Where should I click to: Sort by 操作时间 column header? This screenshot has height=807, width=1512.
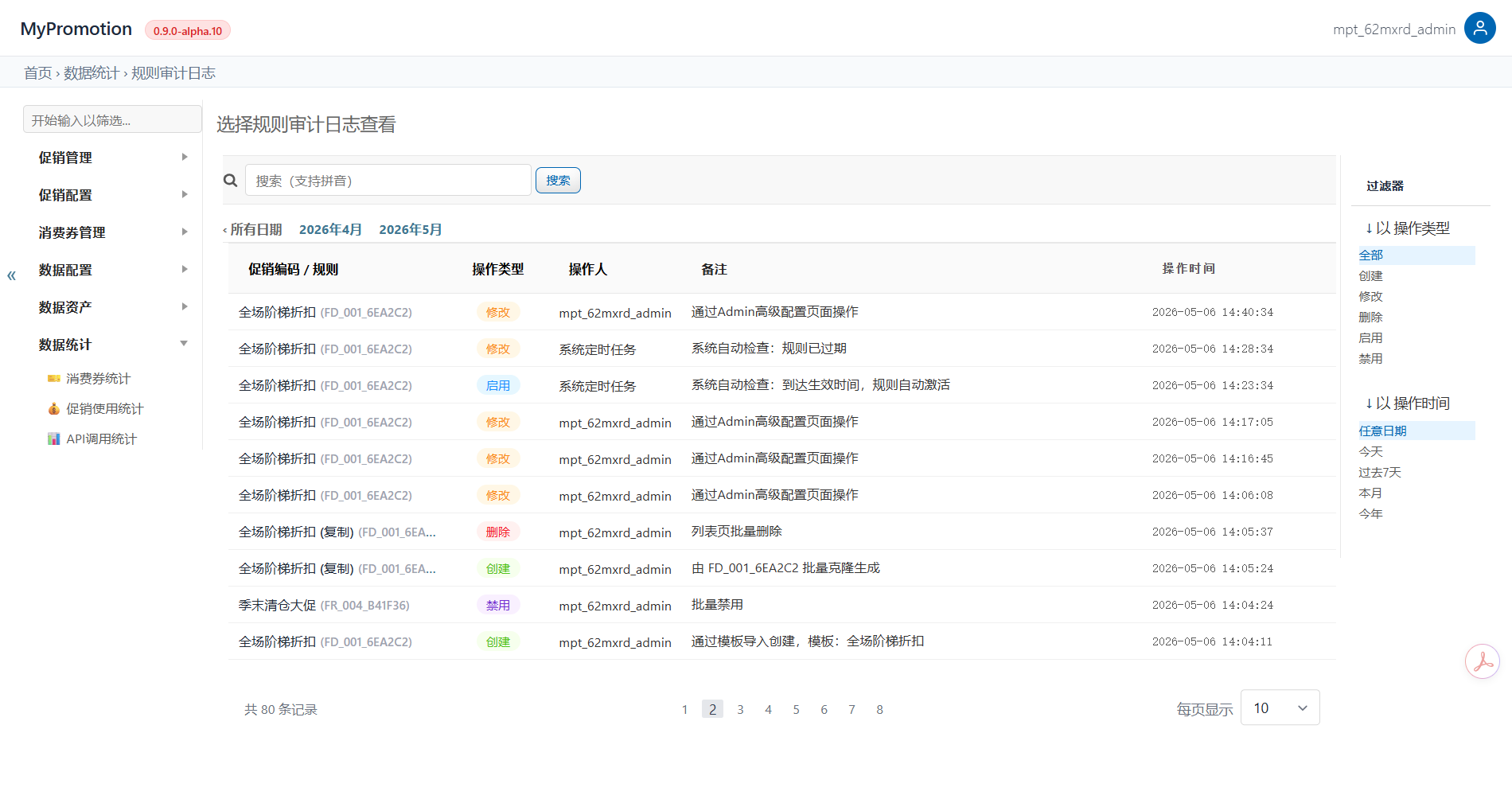point(1189,269)
